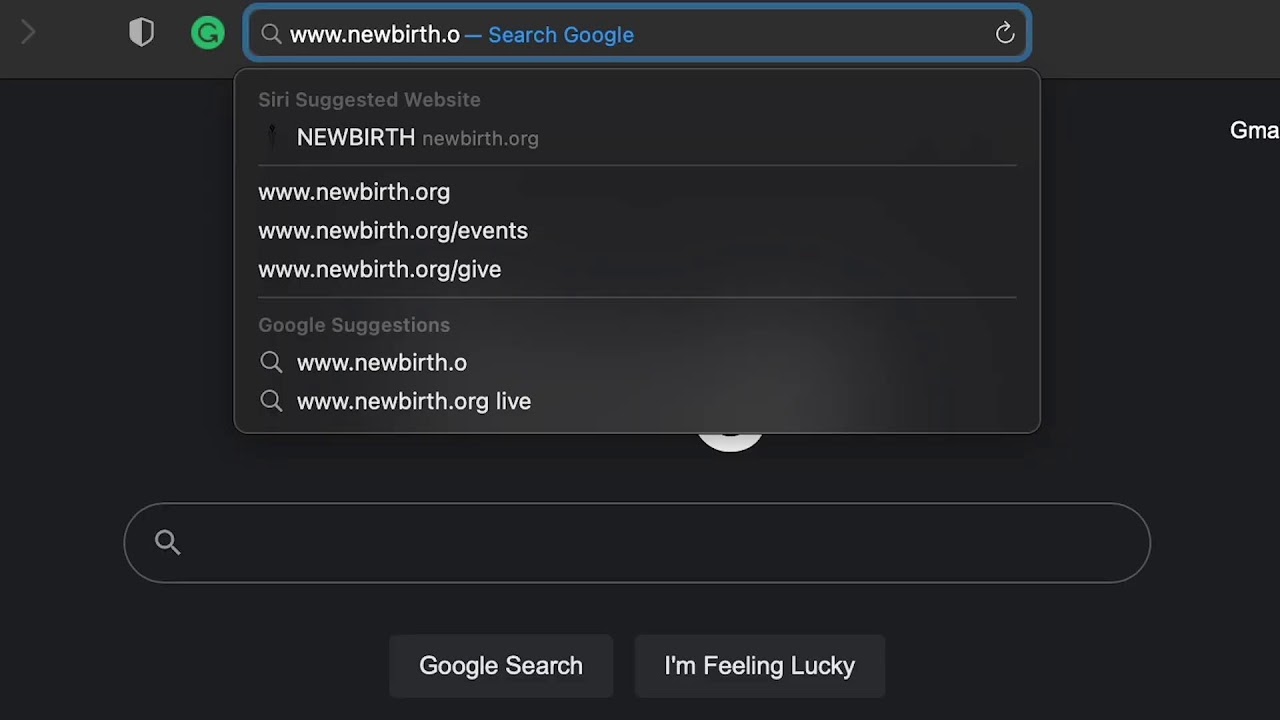Choose the www.newbirth.org suggestion
This screenshot has height=720, width=1280.
pos(637,192)
